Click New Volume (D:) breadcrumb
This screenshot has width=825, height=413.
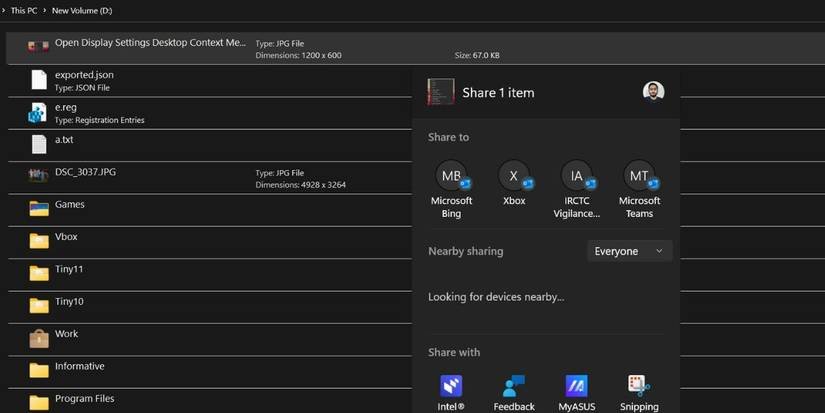(x=82, y=10)
